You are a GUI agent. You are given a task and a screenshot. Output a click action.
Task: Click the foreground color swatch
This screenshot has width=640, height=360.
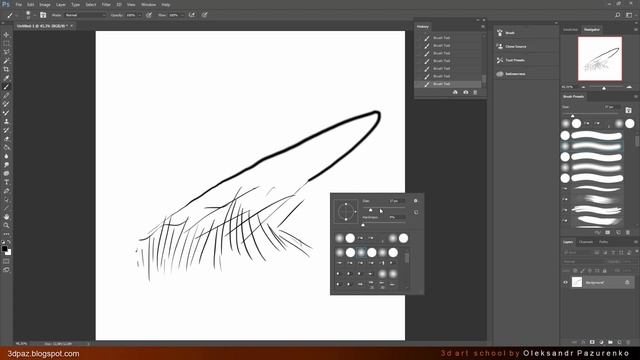click(4, 249)
